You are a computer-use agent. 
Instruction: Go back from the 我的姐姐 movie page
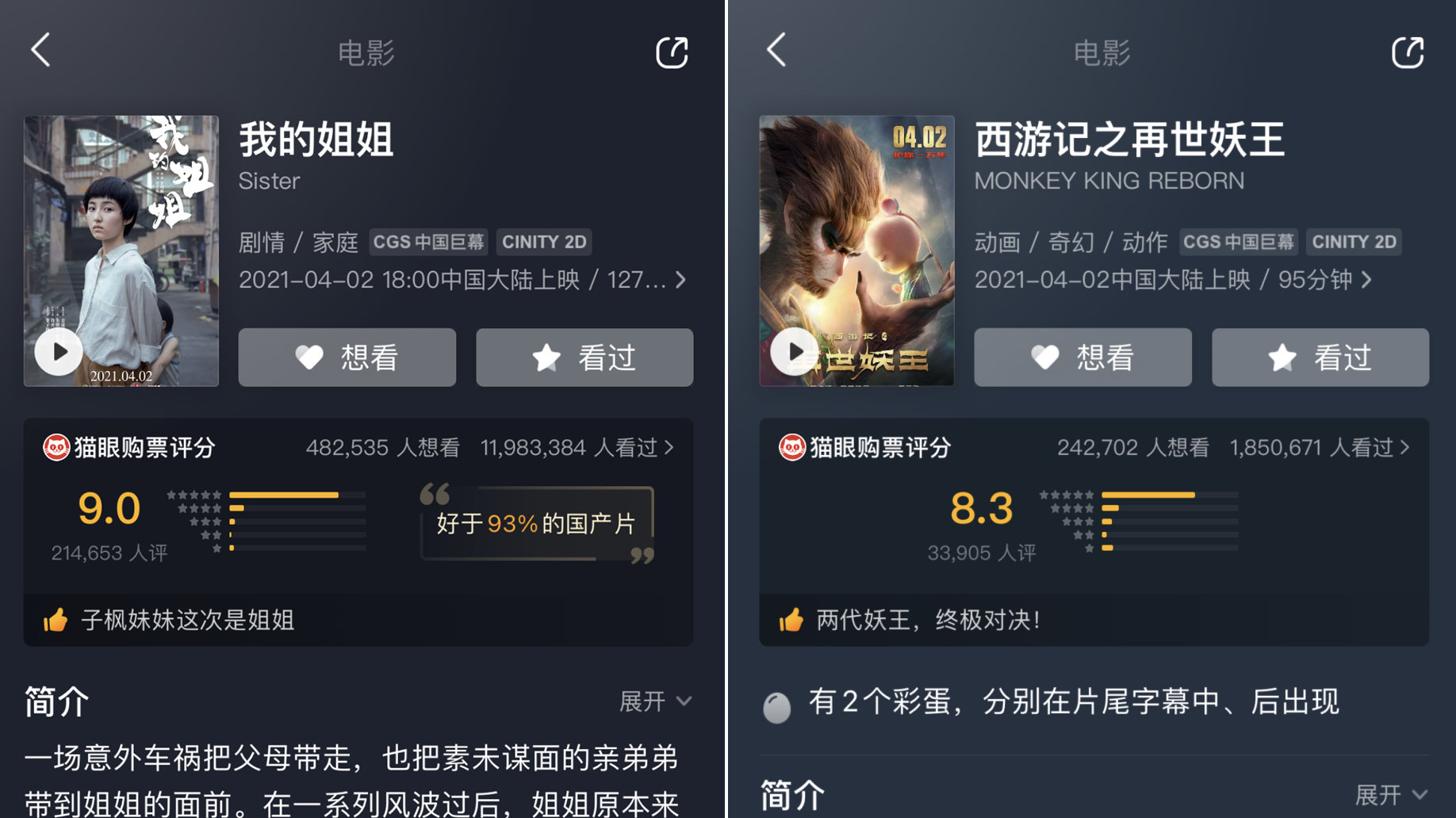pyautogui.click(x=41, y=50)
